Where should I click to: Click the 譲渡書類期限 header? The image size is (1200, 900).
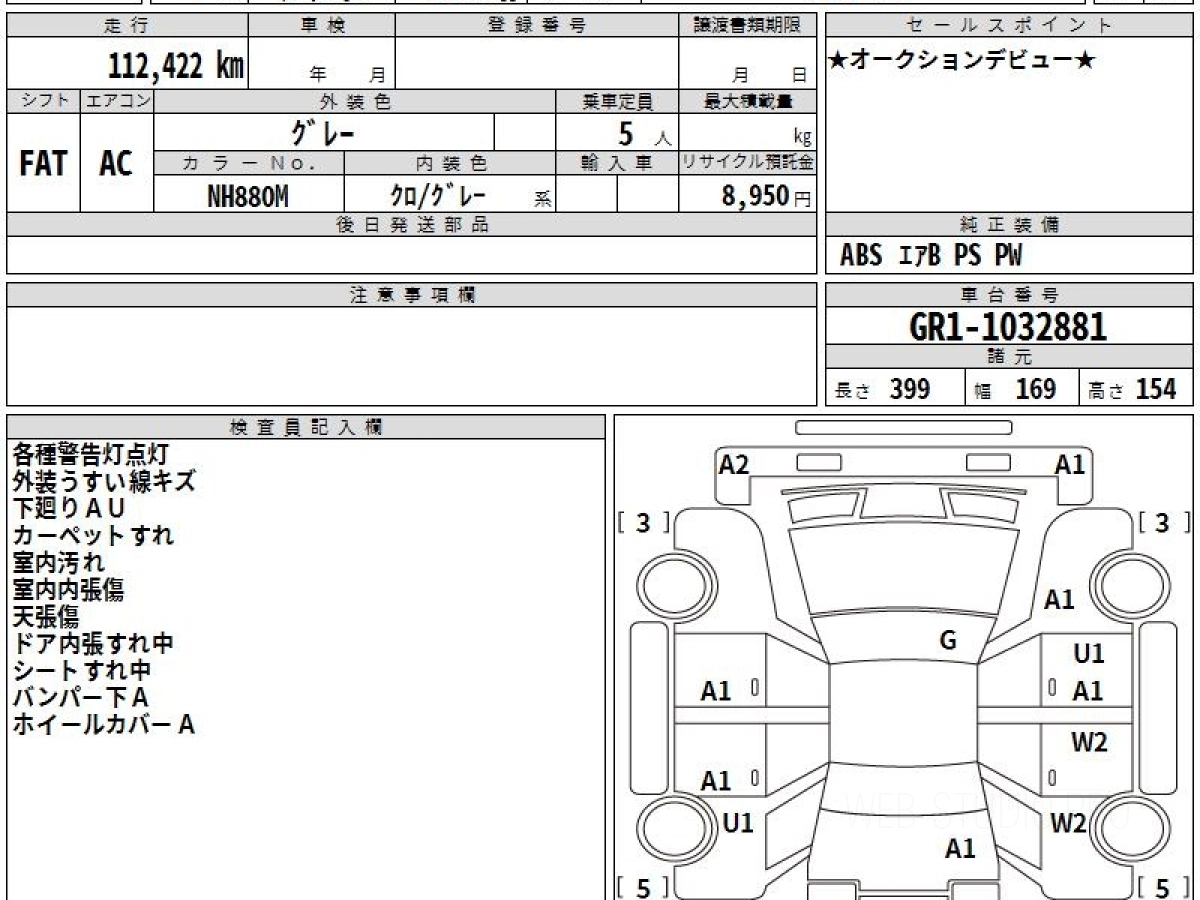coord(747,26)
